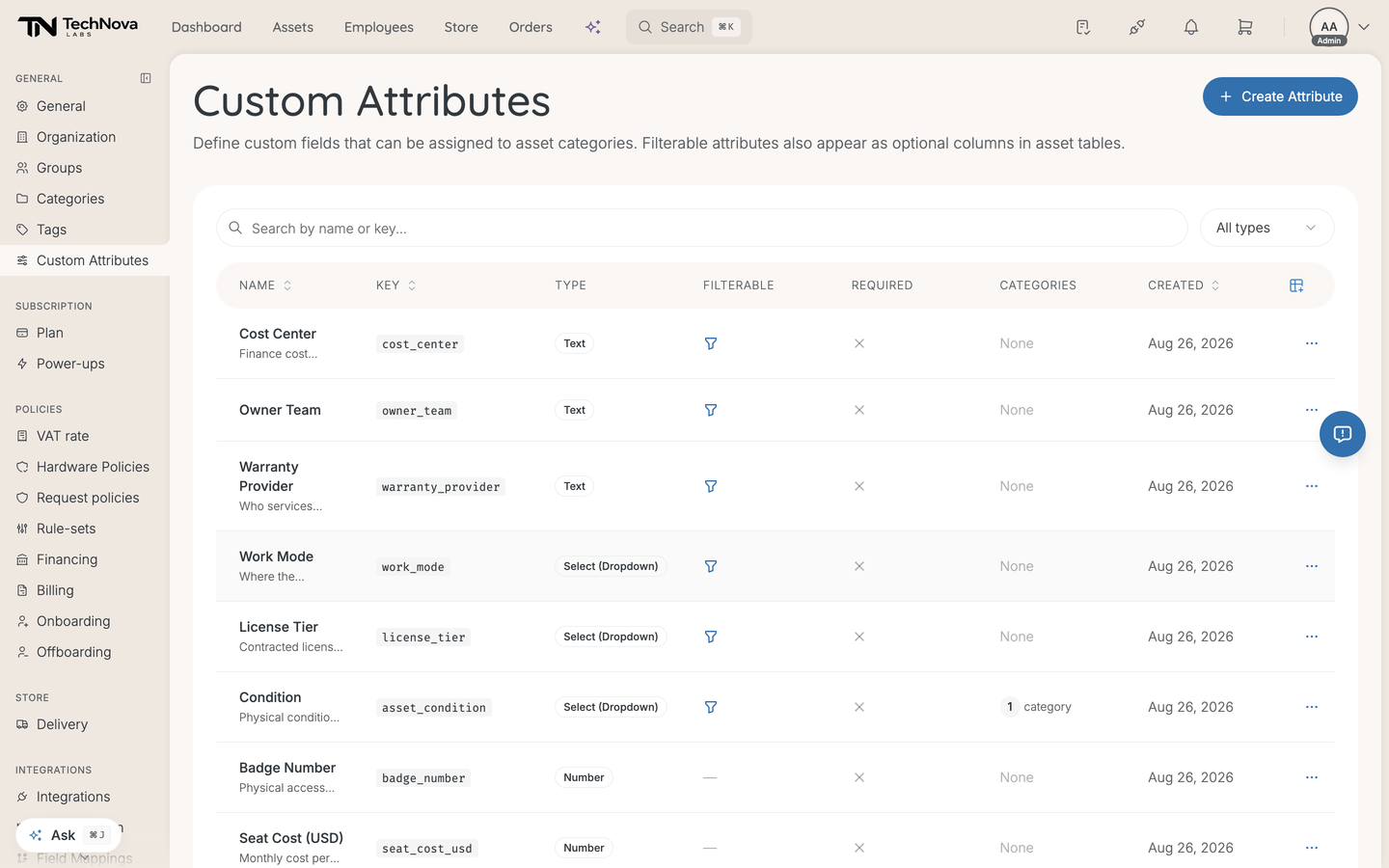Go to Organization settings

(85, 137)
